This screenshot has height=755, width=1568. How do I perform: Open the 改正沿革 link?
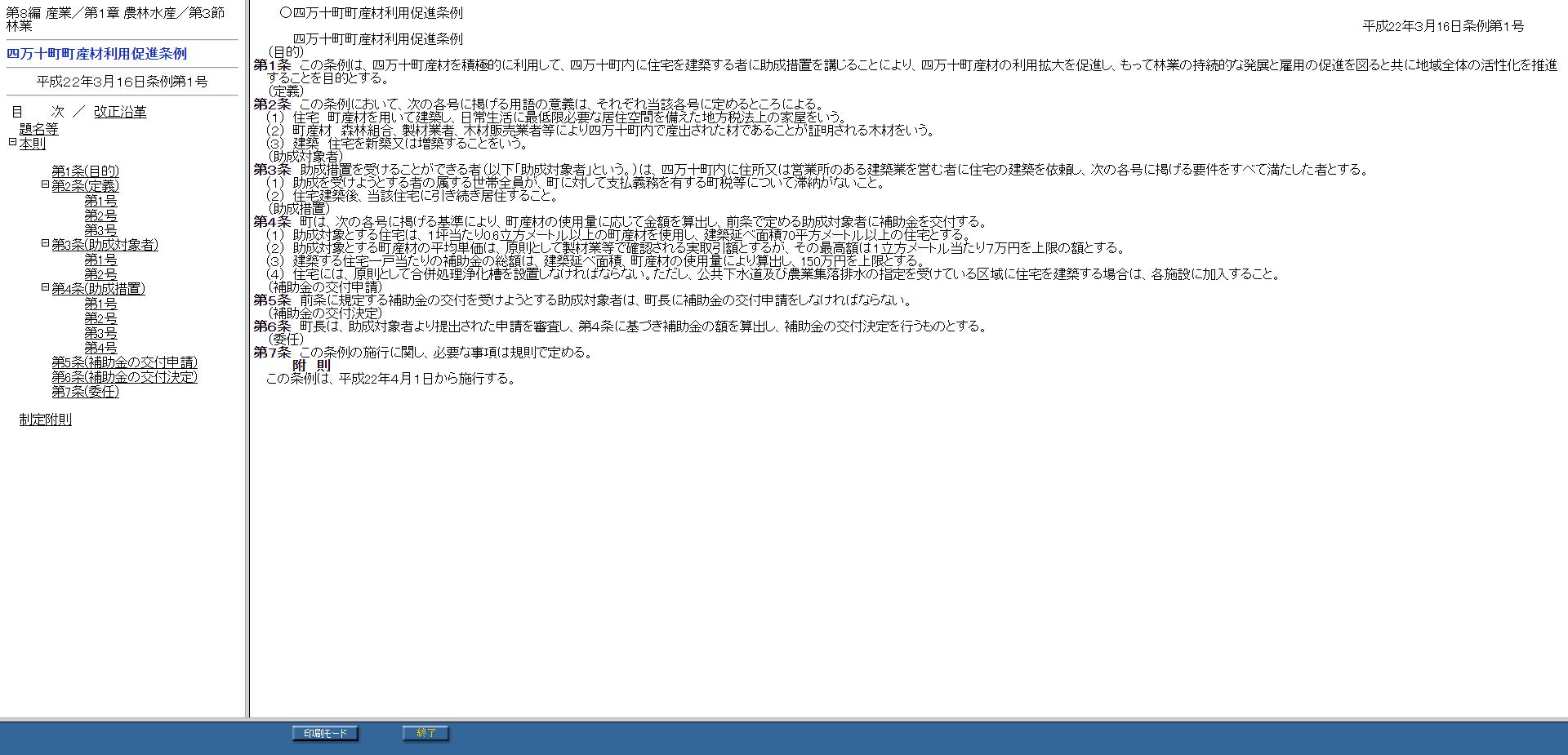pos(120,113)
